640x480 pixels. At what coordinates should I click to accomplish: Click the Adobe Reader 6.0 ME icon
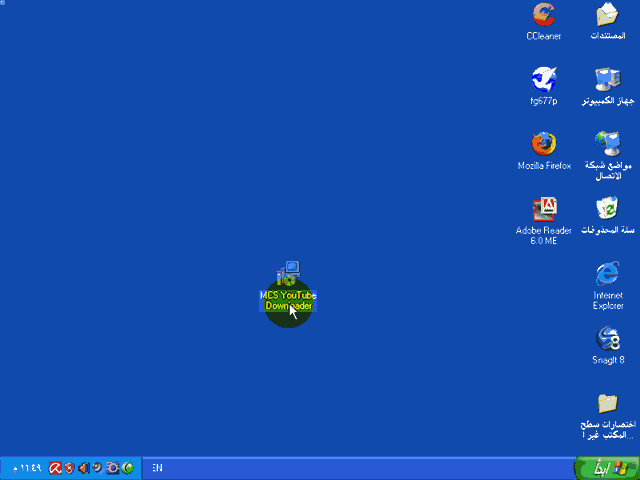(x=544, y=209)
